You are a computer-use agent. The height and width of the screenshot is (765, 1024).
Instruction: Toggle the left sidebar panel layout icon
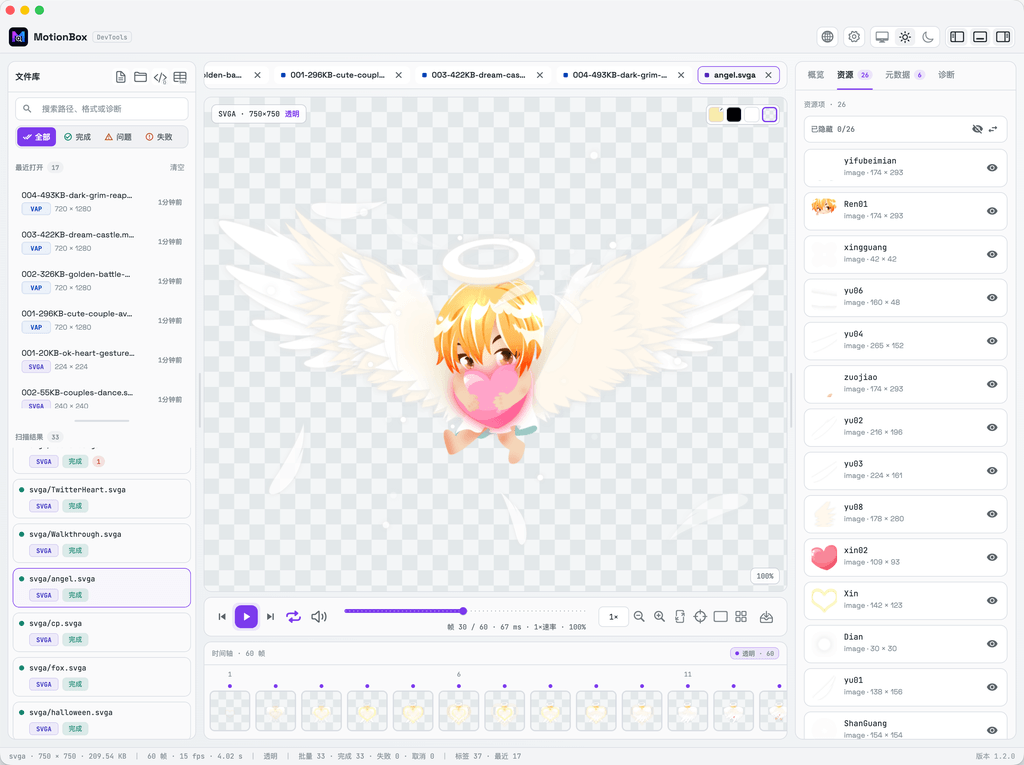[x=957, y=37]
